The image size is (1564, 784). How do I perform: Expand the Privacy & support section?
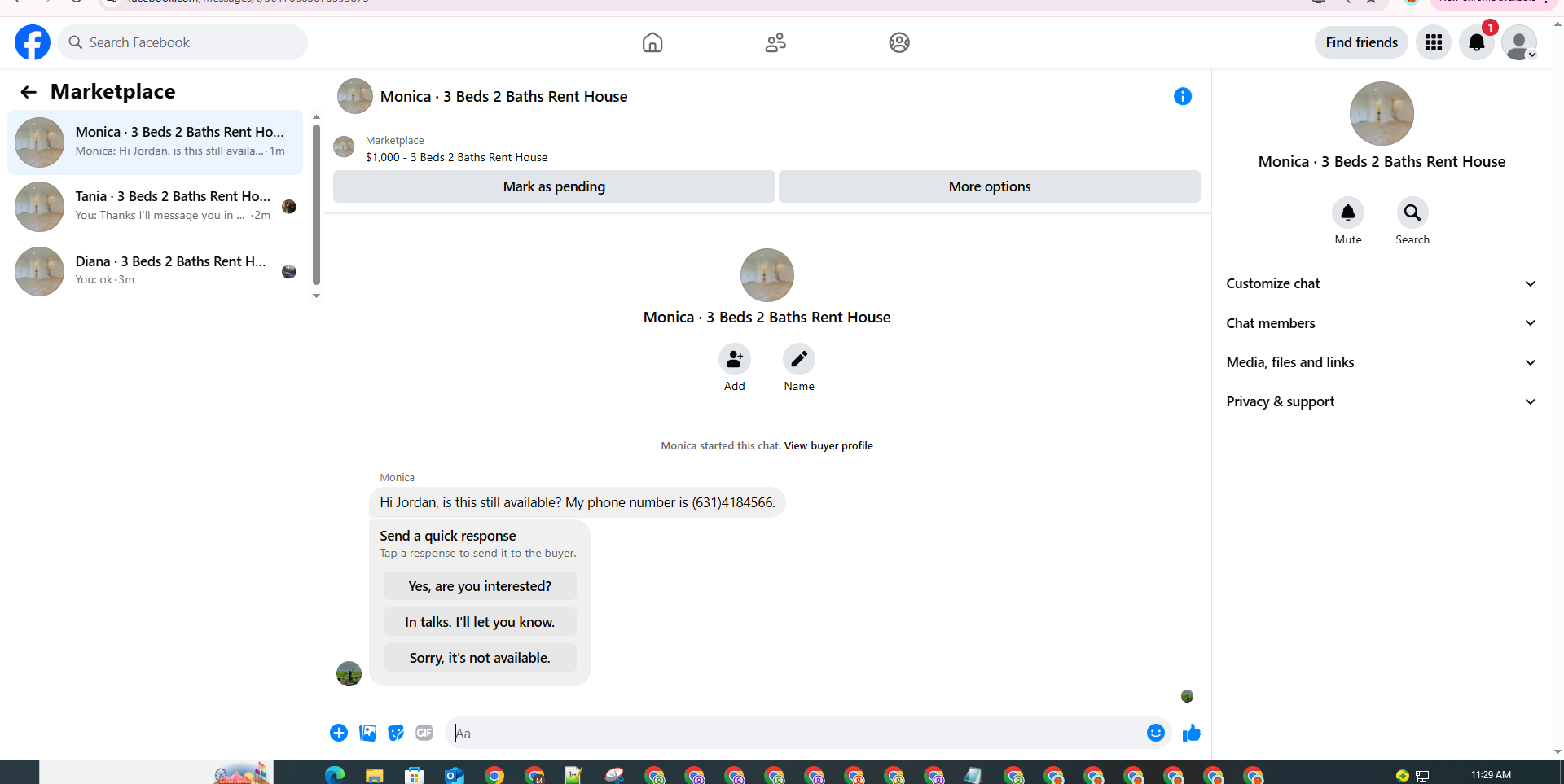point(1382,401)
